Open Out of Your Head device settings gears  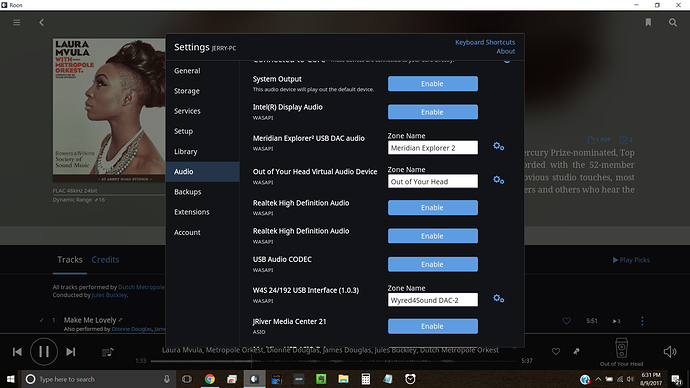tap(499, 180)
